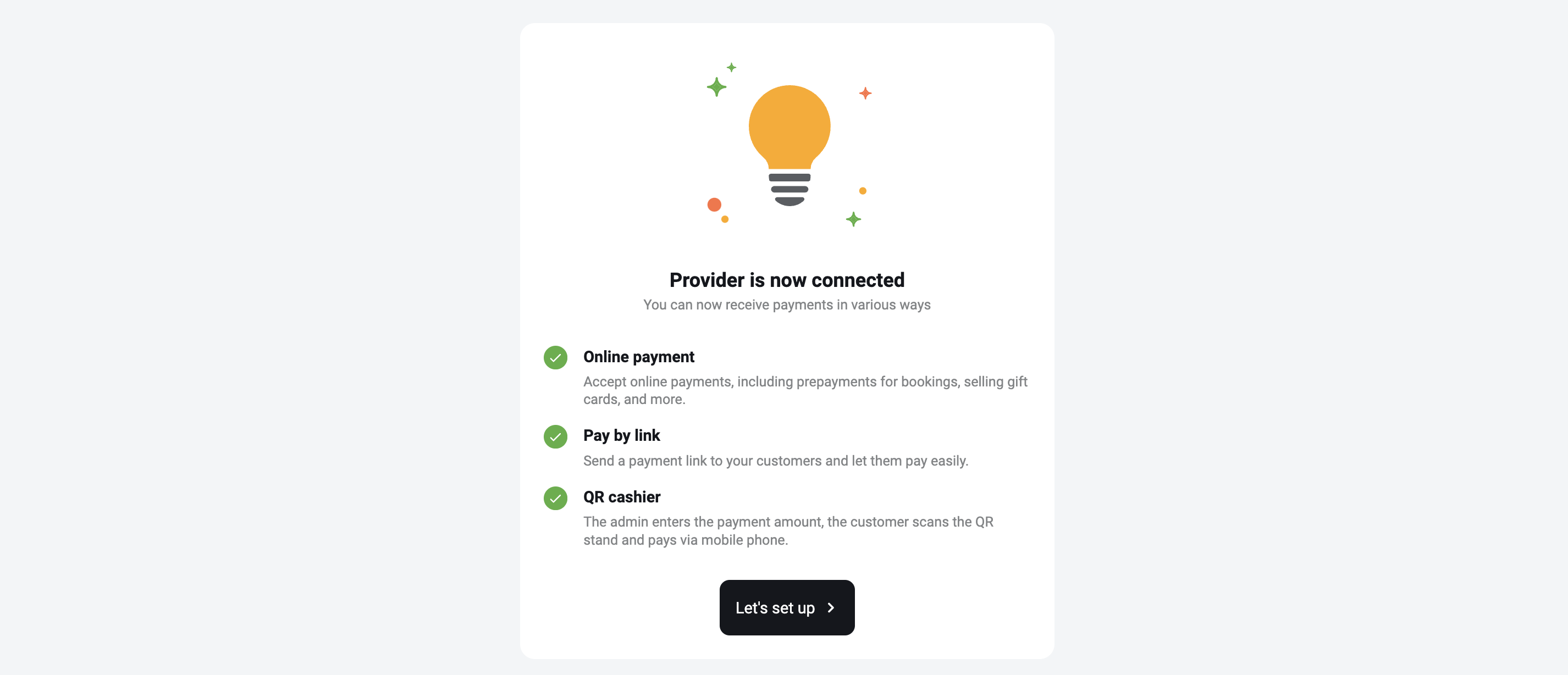Click the Provider is now connected title
The height and width of the screenshot is (675, 1568).
pyautogui.click(x=787, y=280)
